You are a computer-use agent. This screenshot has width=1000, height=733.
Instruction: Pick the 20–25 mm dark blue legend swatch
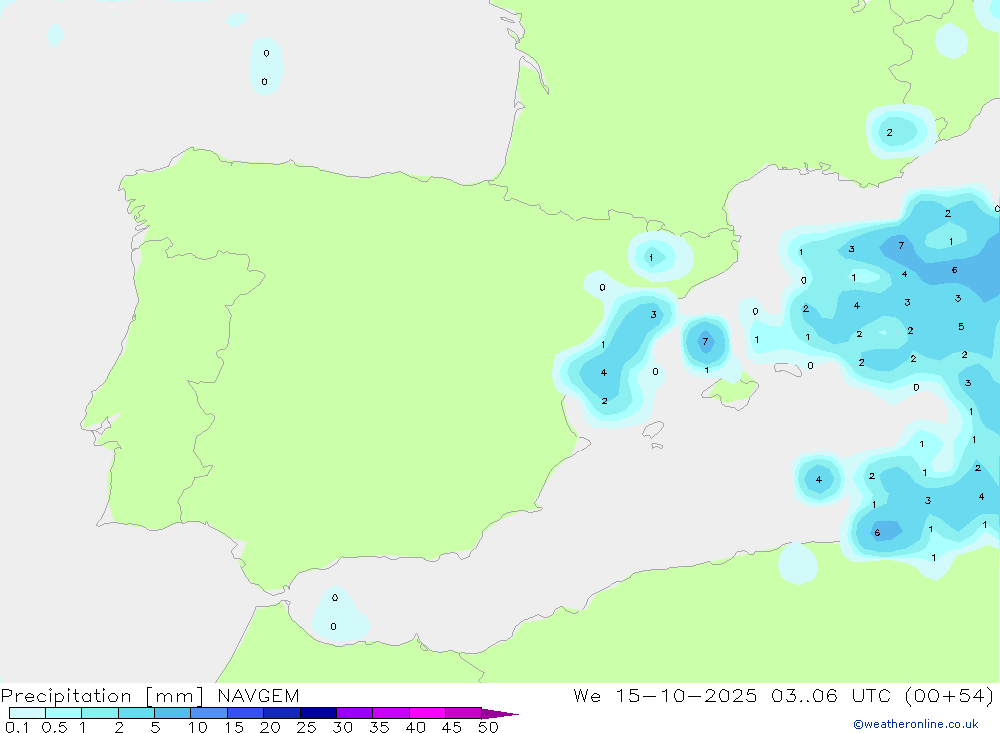click(281, 713)
